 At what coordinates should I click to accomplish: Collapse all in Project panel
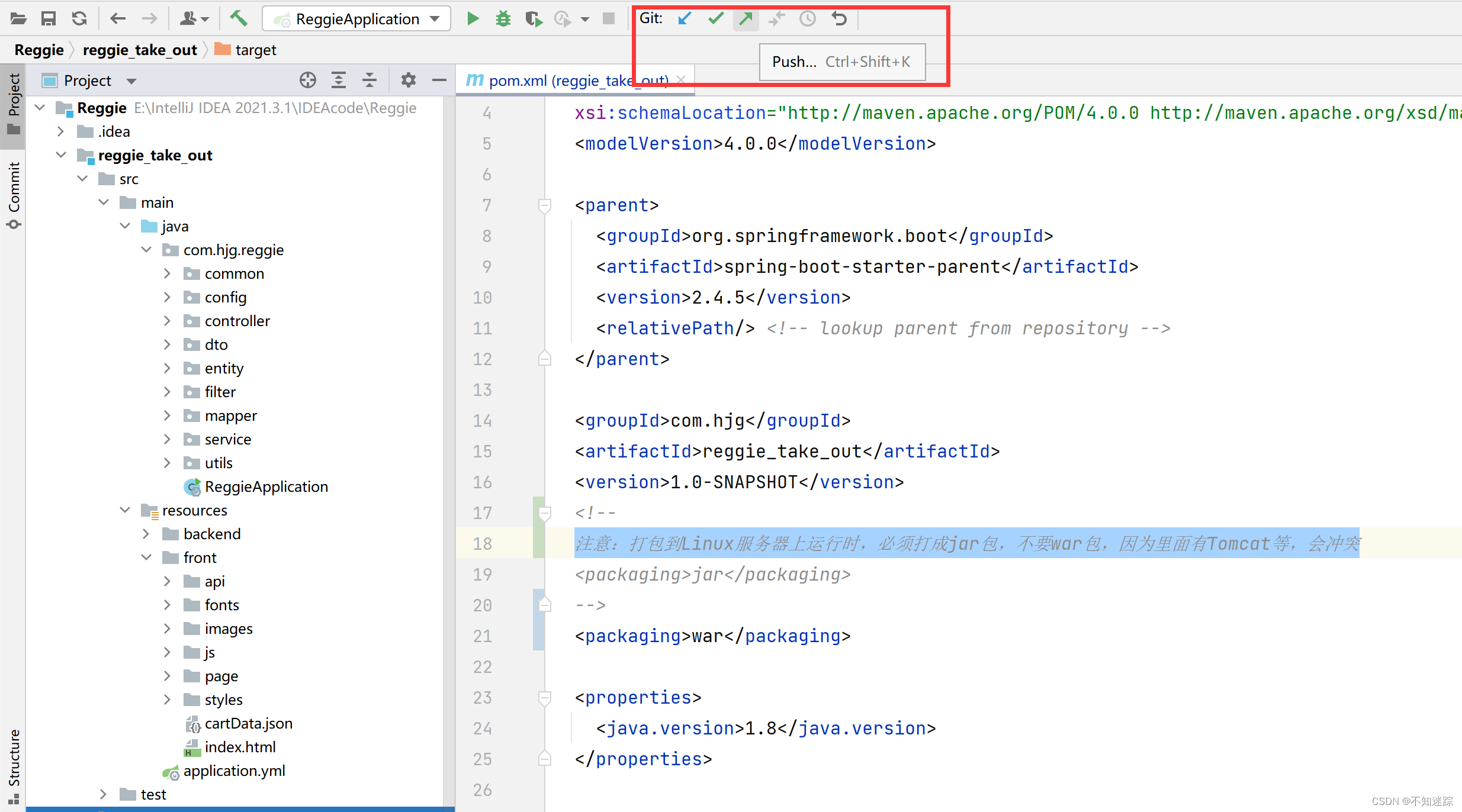coord(369,80)
